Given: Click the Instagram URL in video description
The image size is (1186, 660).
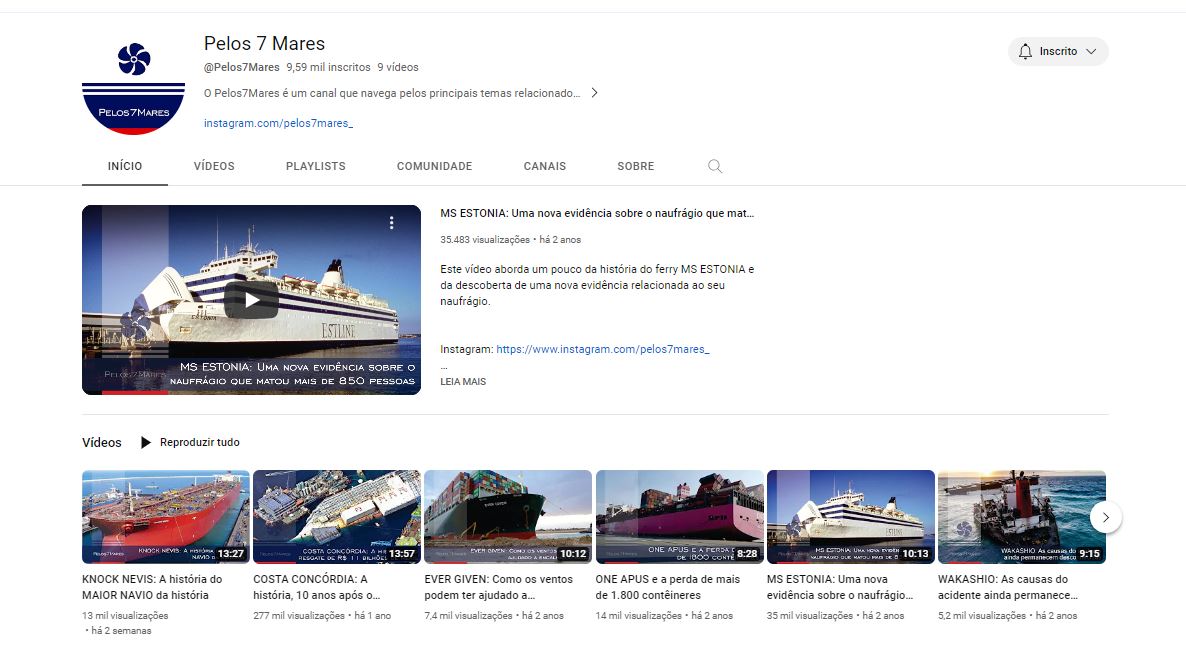Looking at the screenshot, I should 603,349.
